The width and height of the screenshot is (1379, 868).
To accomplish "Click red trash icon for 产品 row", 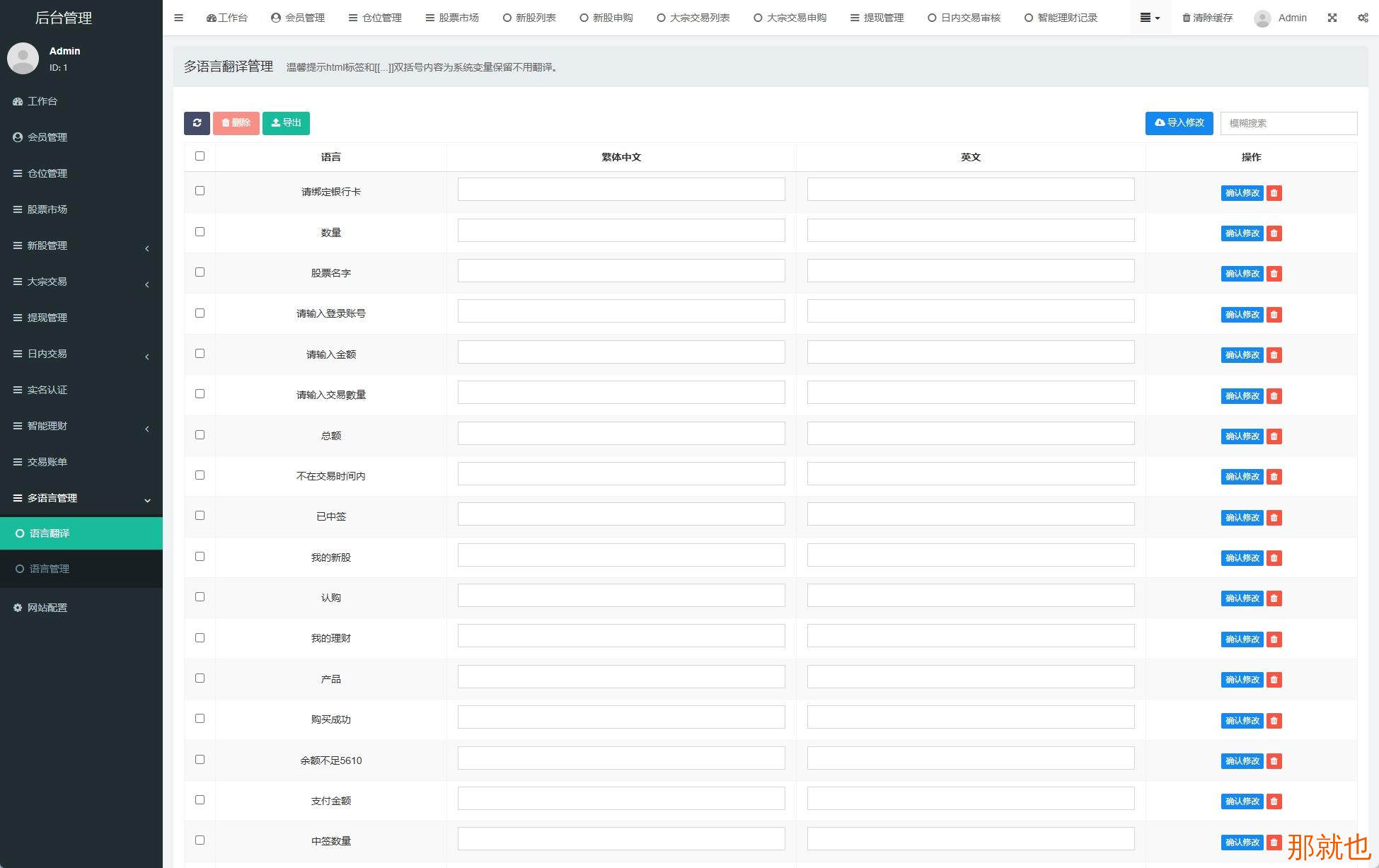I will 1274,680.
